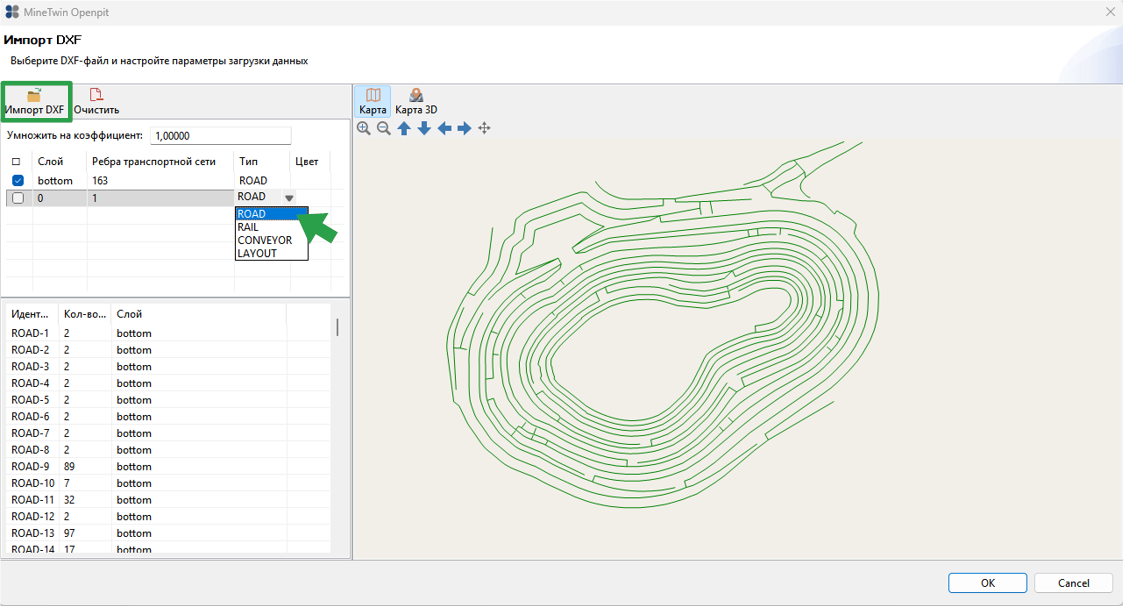This screenshot has height=606, width=1123.
Task: Pan the map down with the arrow icon
Action: (424, 128)
